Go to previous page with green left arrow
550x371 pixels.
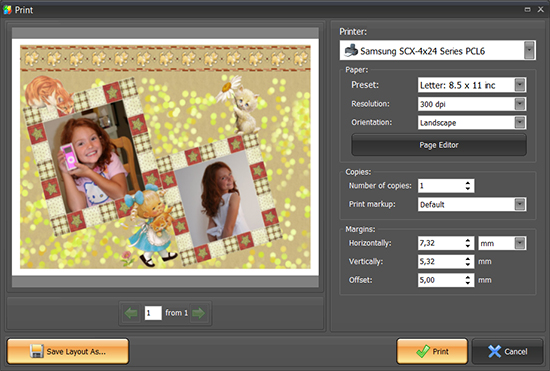click(x=131, y=313)
